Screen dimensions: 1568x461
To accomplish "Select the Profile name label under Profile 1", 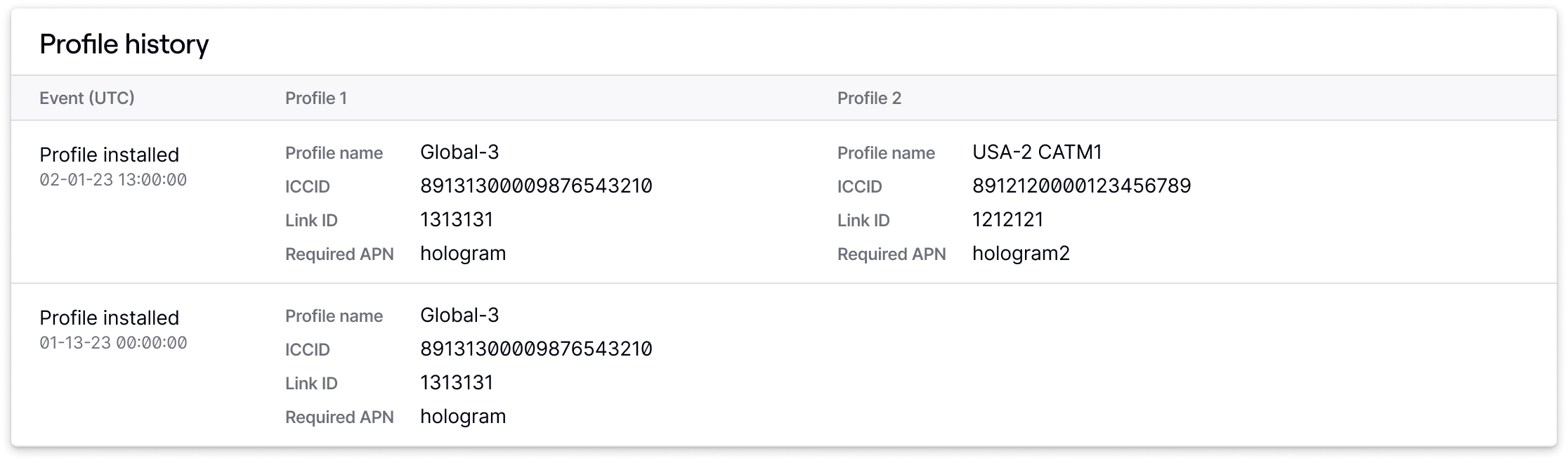I will click(x=334, y=152).
